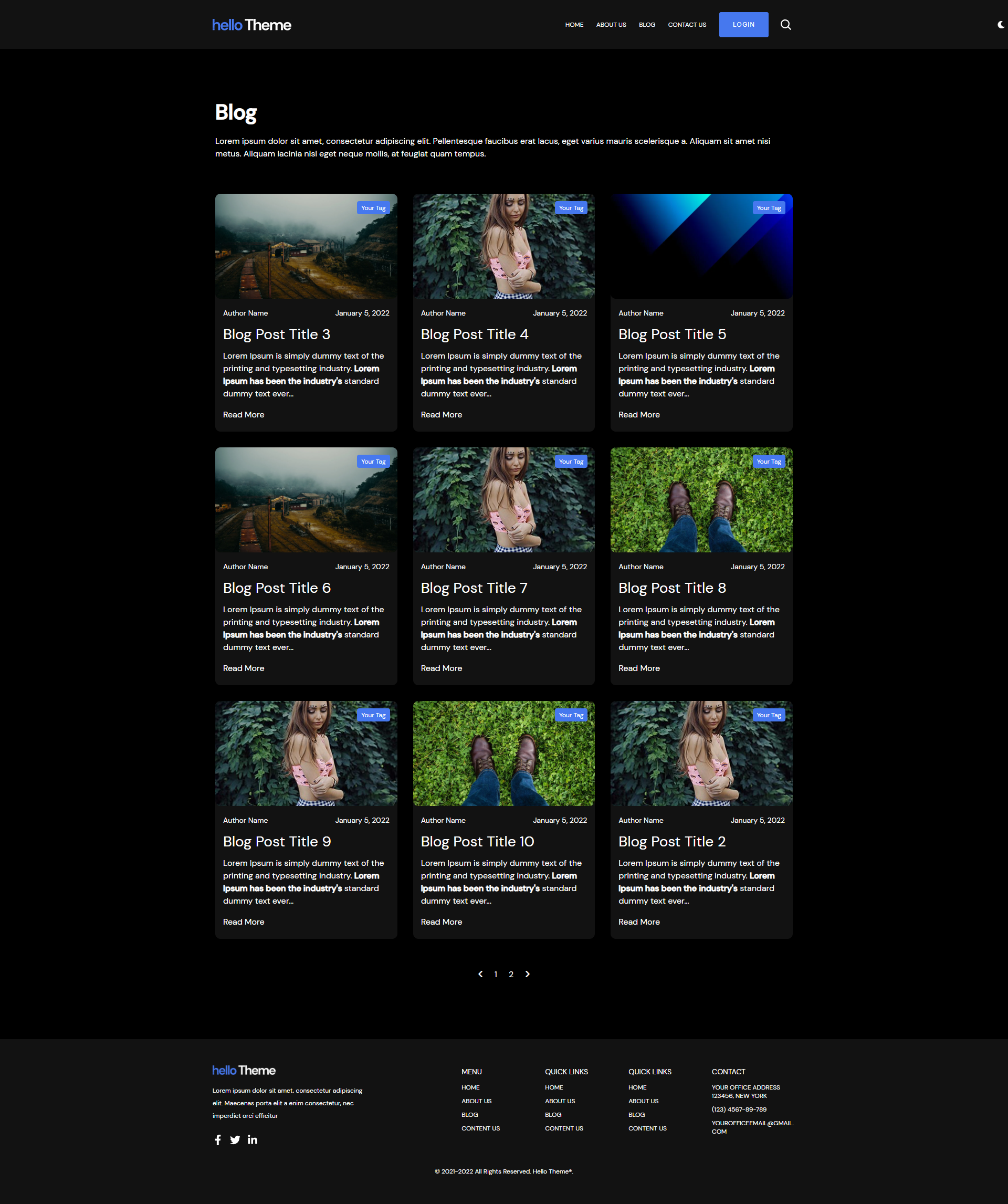1008x1204 pixels.
Task: Toggle dark mode with the moon icon
Action: 1001,25
